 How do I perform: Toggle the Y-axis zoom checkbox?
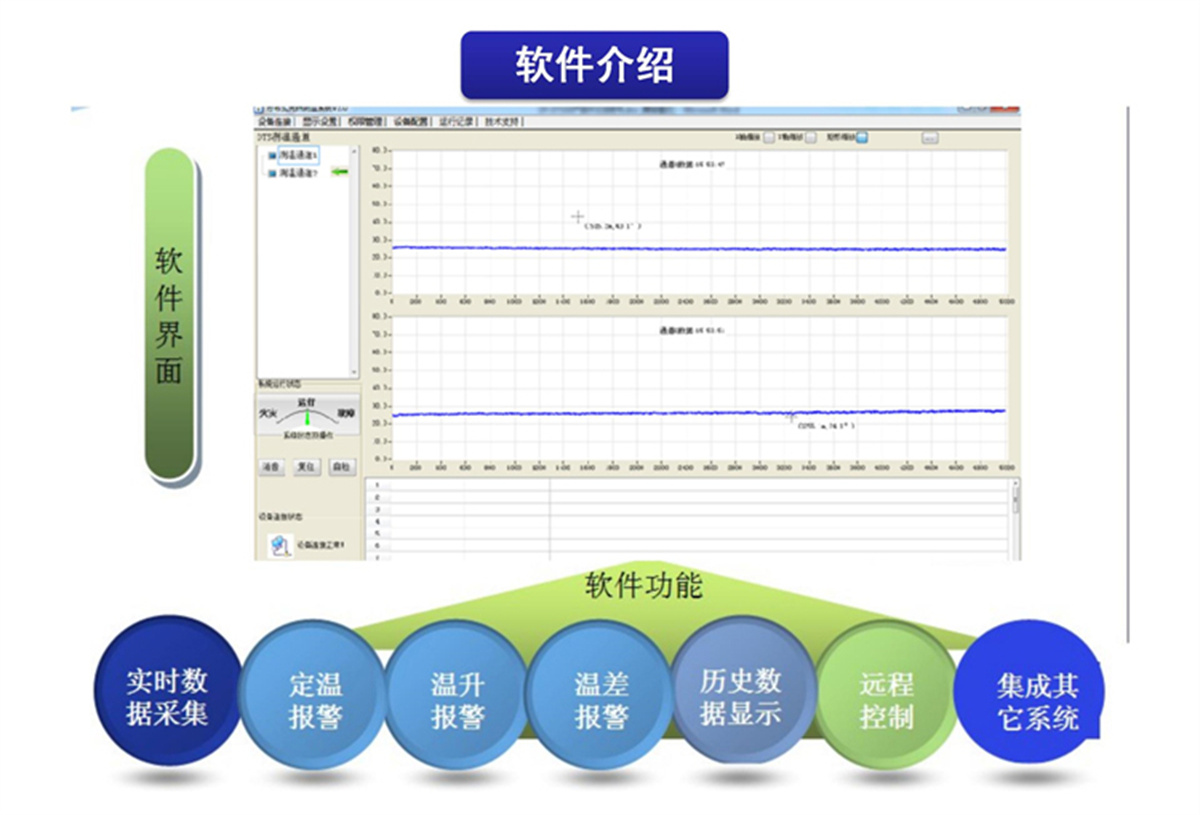(810, 138)
